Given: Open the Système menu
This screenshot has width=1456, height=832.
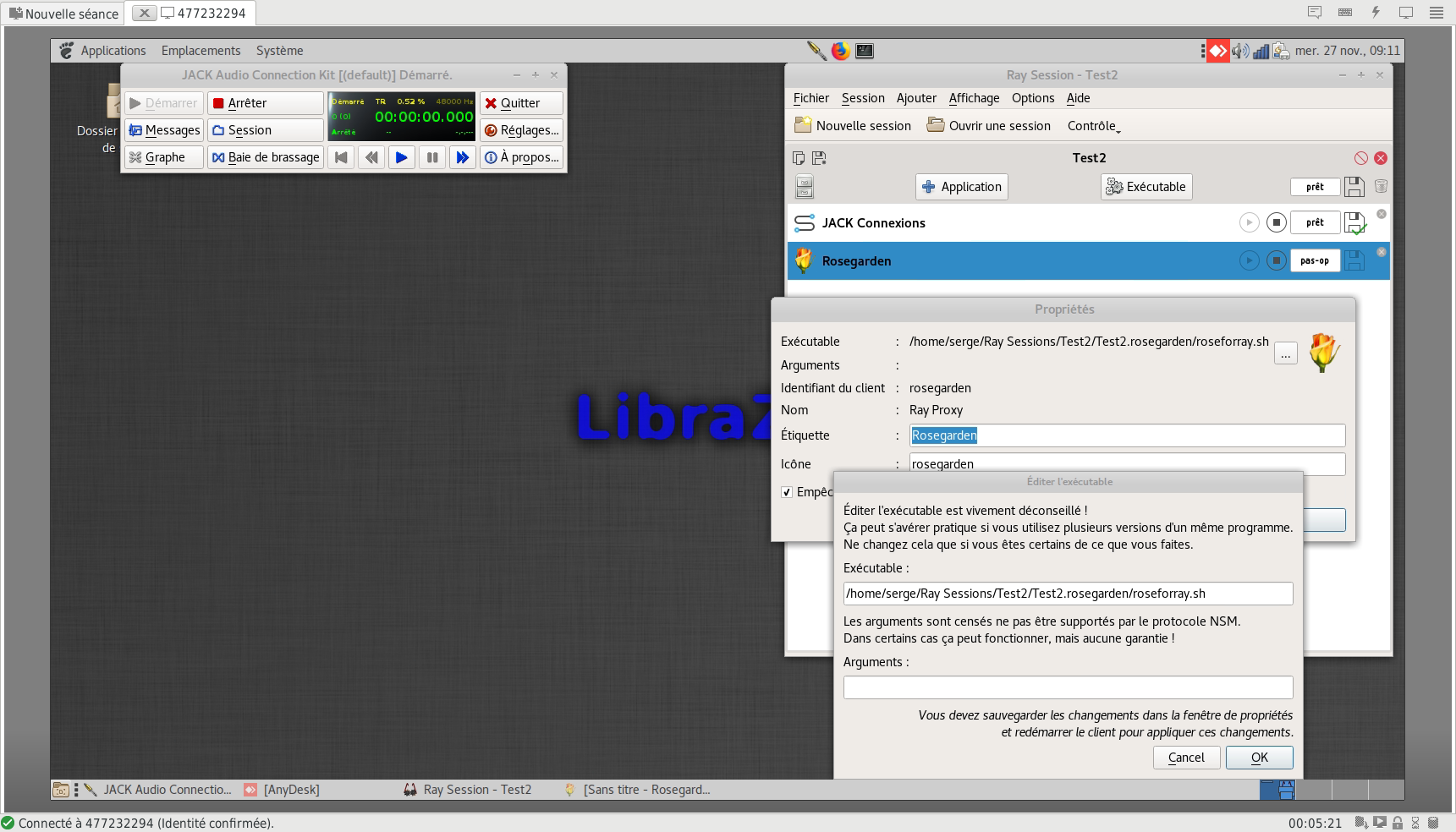Looking at the screenshot, I should click(280, 51).
